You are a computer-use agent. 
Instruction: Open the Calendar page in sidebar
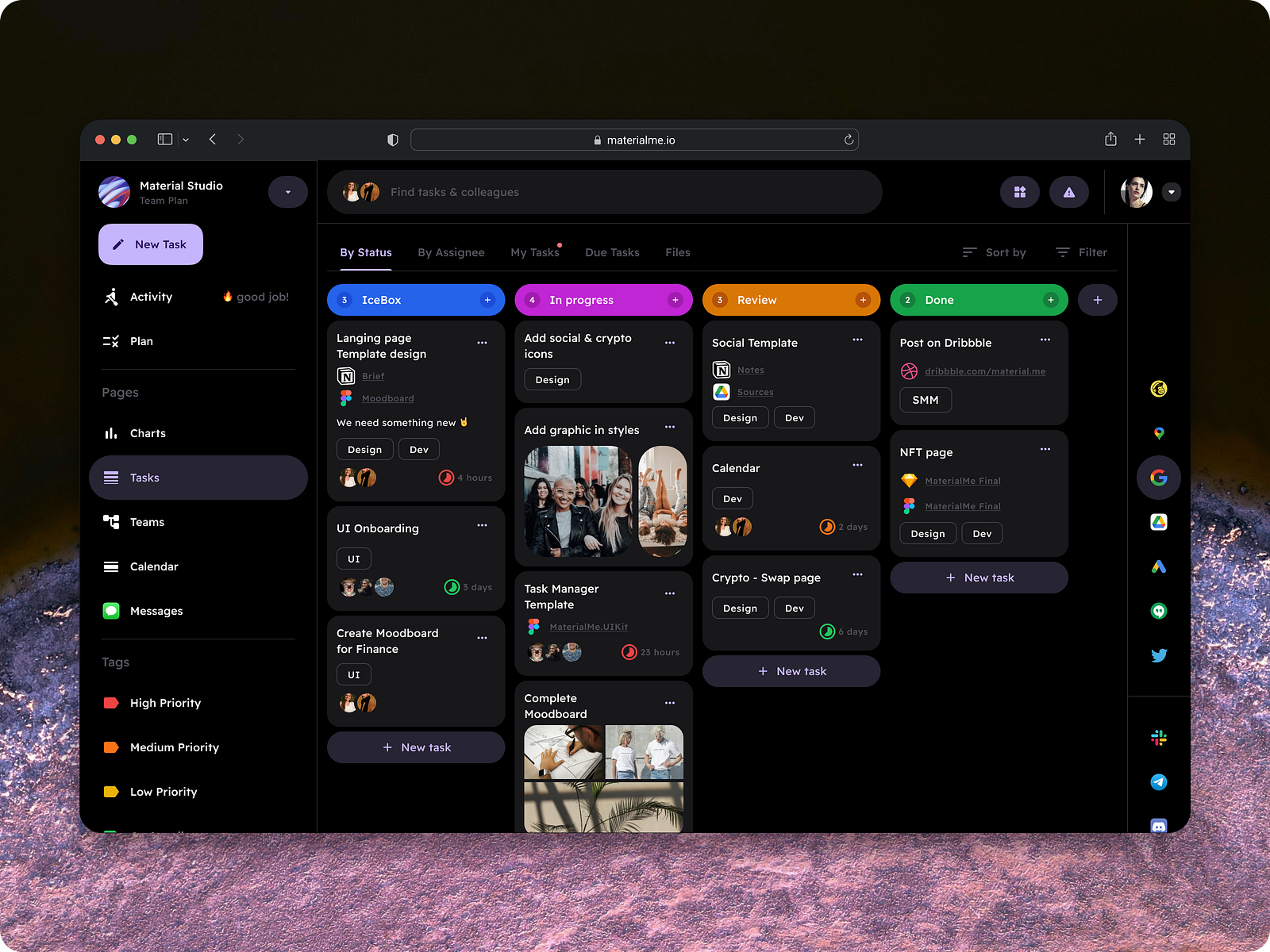tap(153, 566)
